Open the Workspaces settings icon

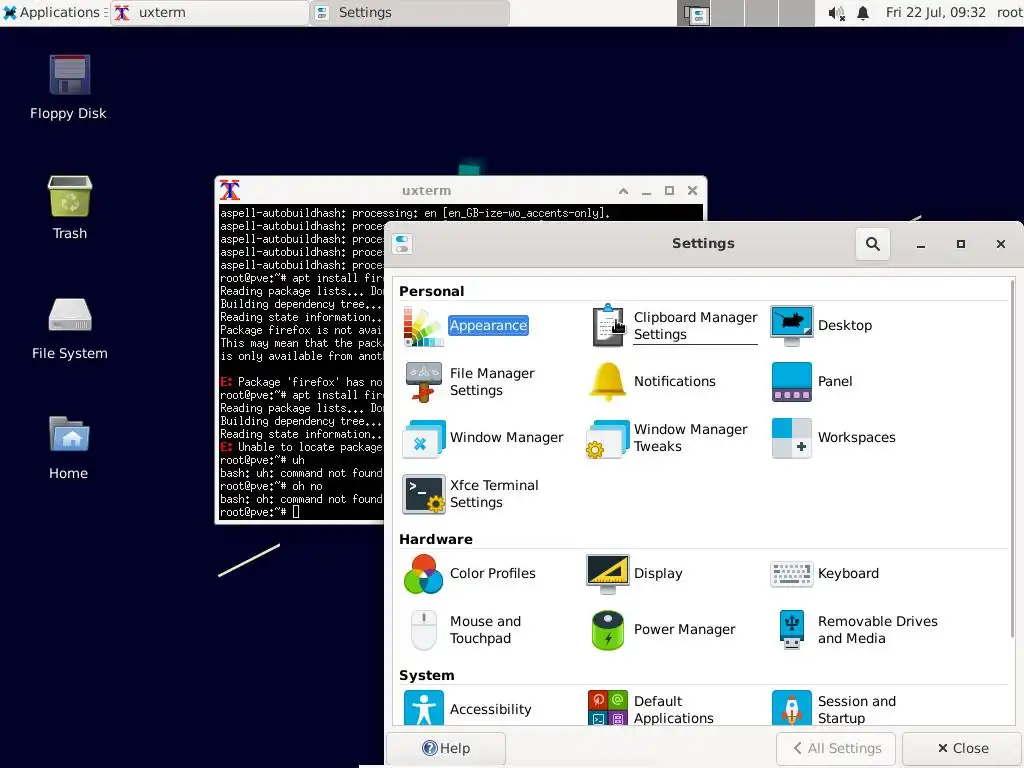pyautogui.click(x=792, y=438)
